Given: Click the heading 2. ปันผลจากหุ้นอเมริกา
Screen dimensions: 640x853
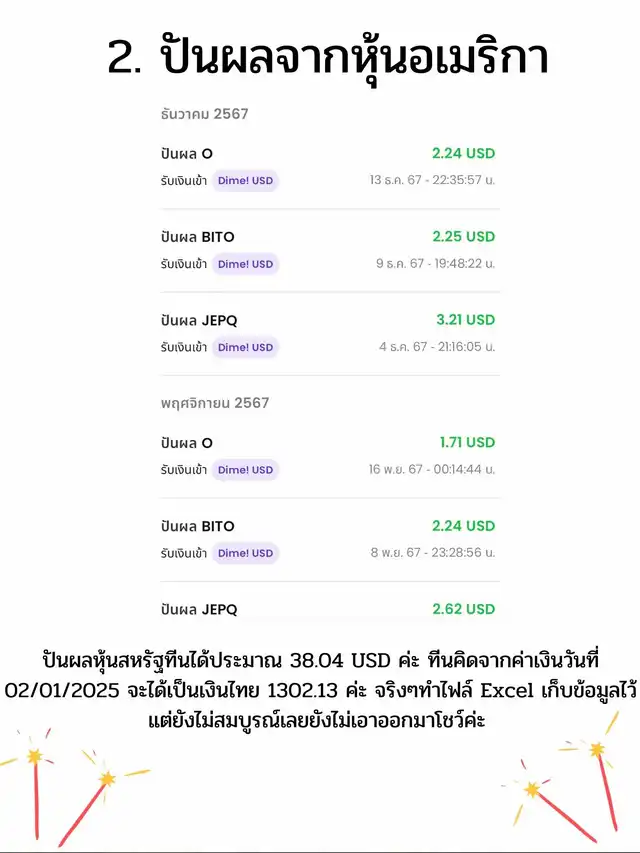Looking at the screenshot, I should (x=328, y=58).
